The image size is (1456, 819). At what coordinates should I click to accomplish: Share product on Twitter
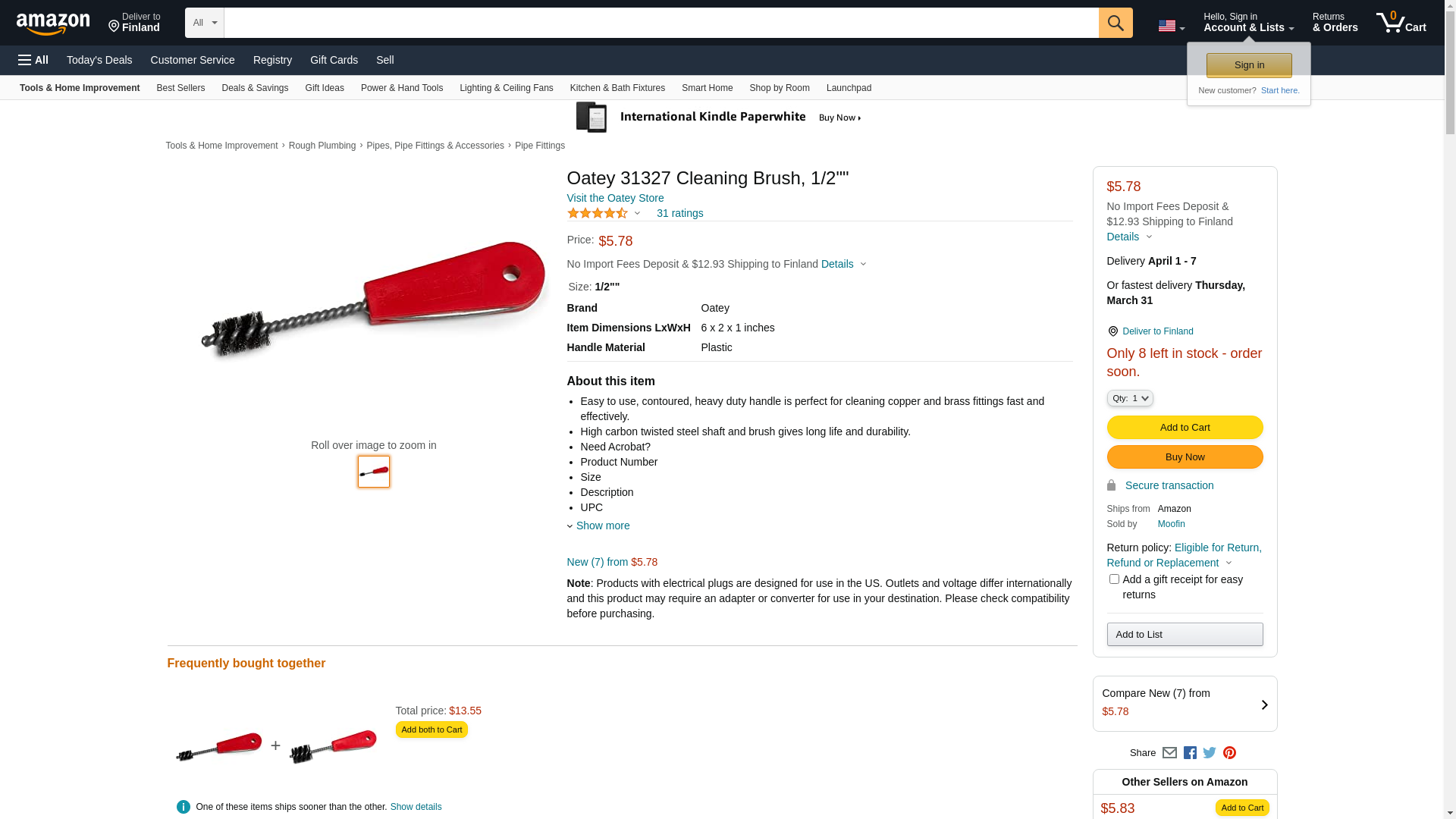click(x=1210, y=753)
